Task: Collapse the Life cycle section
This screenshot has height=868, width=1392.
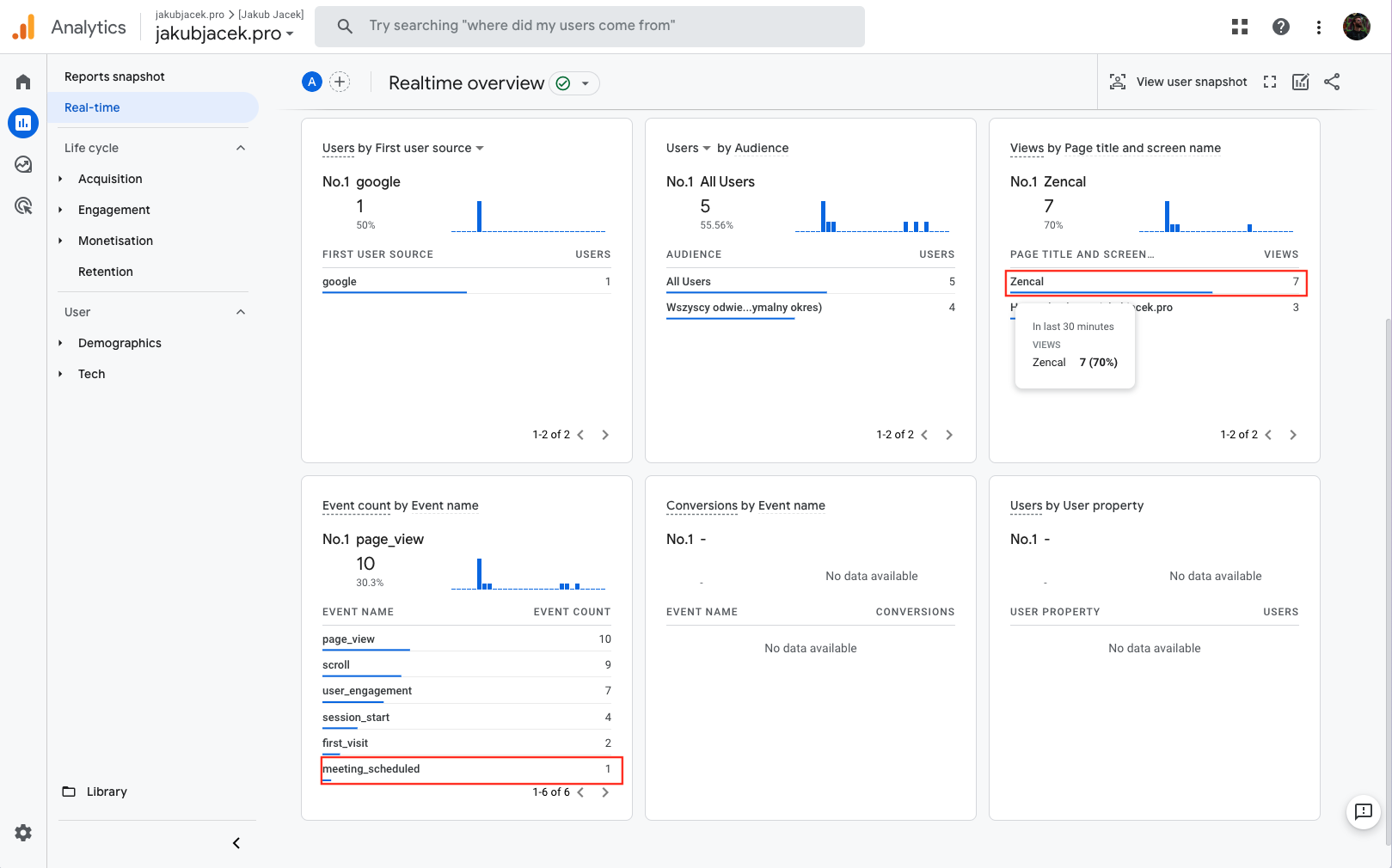Action: 241,147
